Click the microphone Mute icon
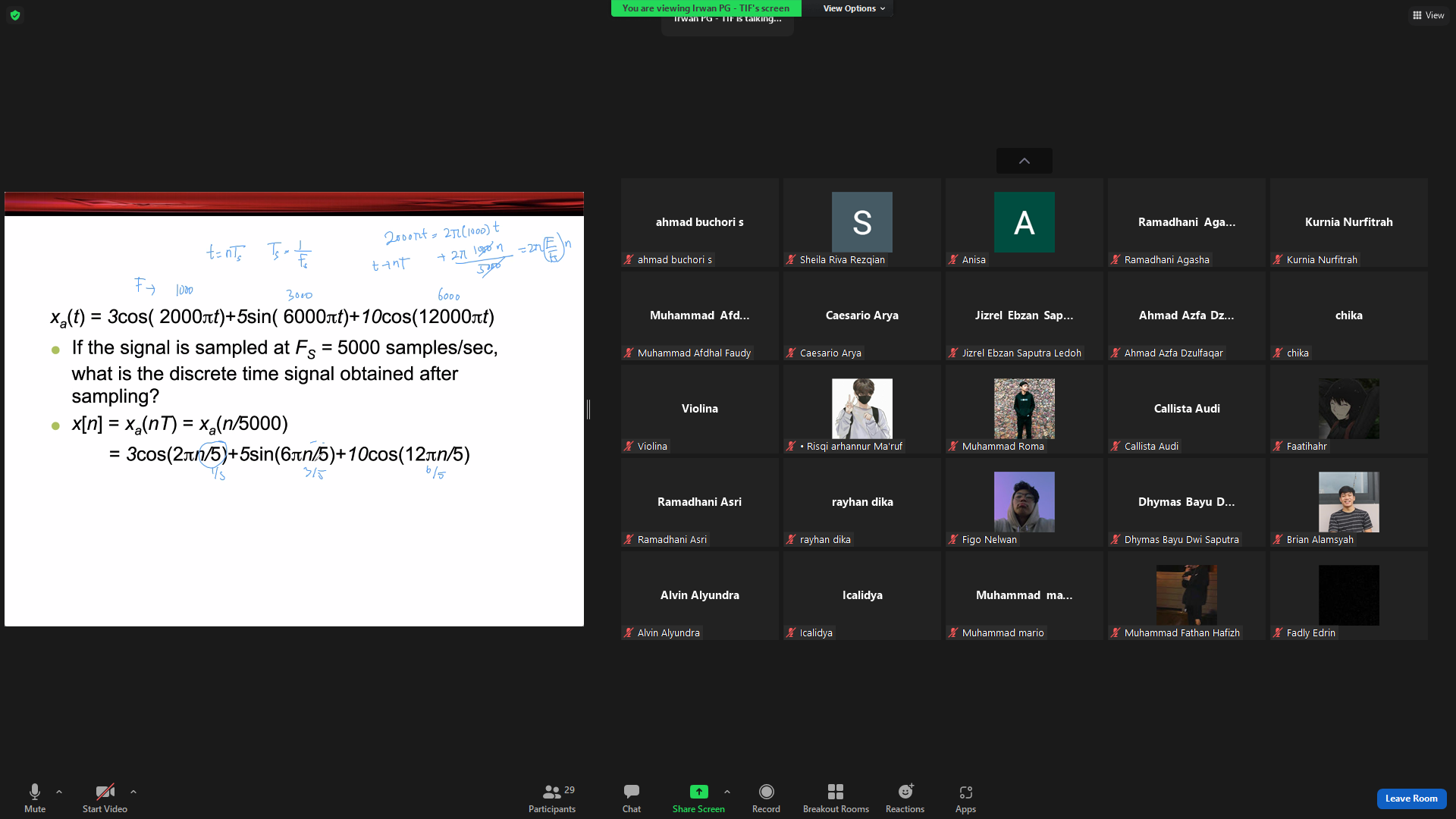Image resolution: width=1456 pixels, height=819 pixels. coord(35,792)
